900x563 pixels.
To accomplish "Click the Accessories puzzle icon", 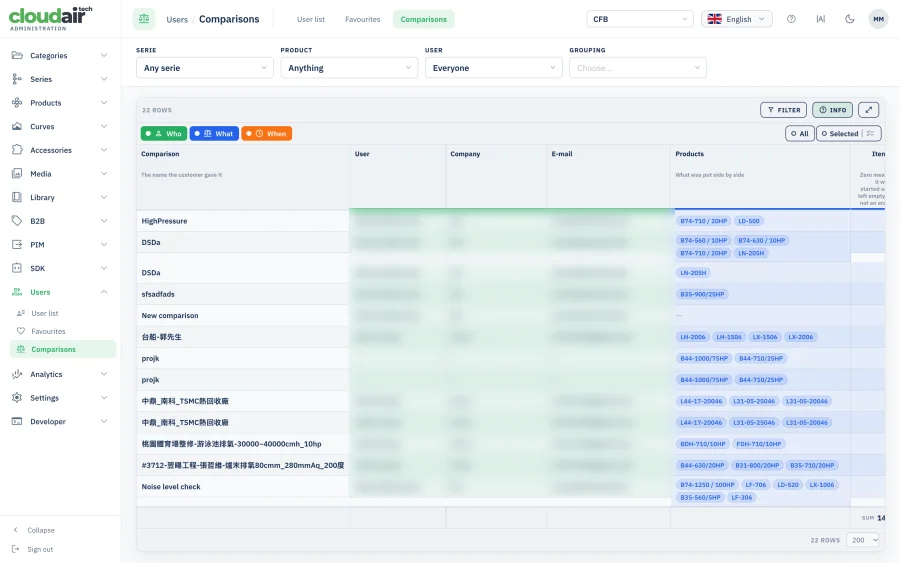I will click(17, 150).
